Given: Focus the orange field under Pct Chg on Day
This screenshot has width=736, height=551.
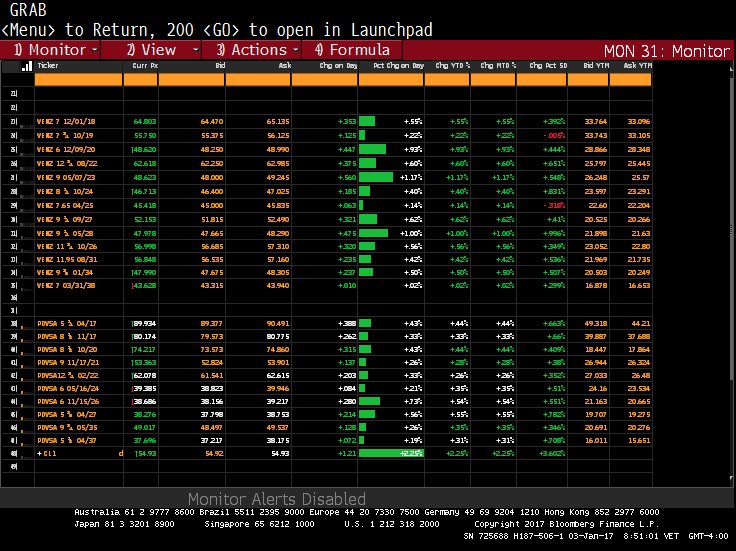Looking at the screenshot, I should click(x=391, y=80).
